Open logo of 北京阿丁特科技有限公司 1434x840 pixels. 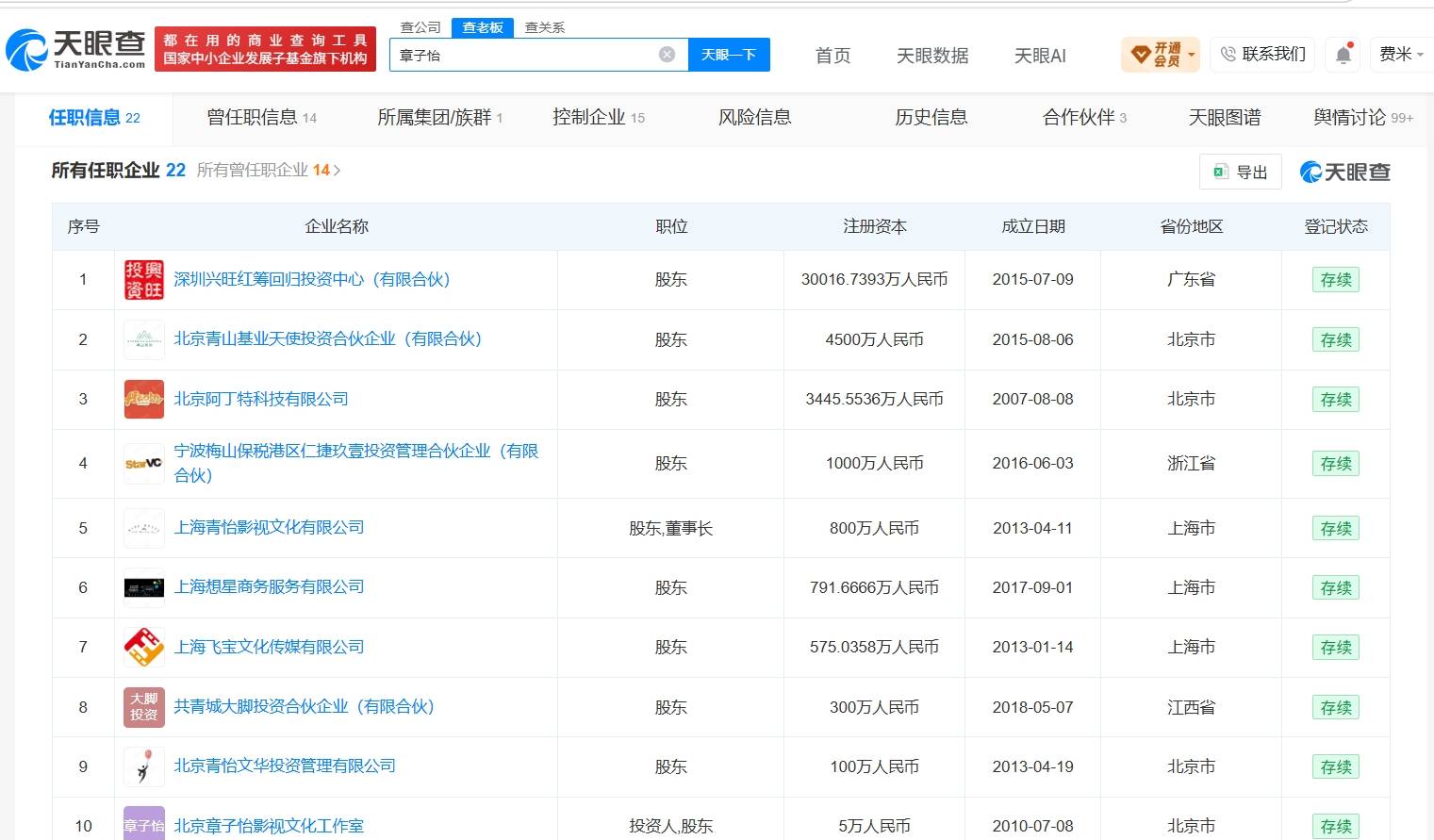(x=144, y=399)
